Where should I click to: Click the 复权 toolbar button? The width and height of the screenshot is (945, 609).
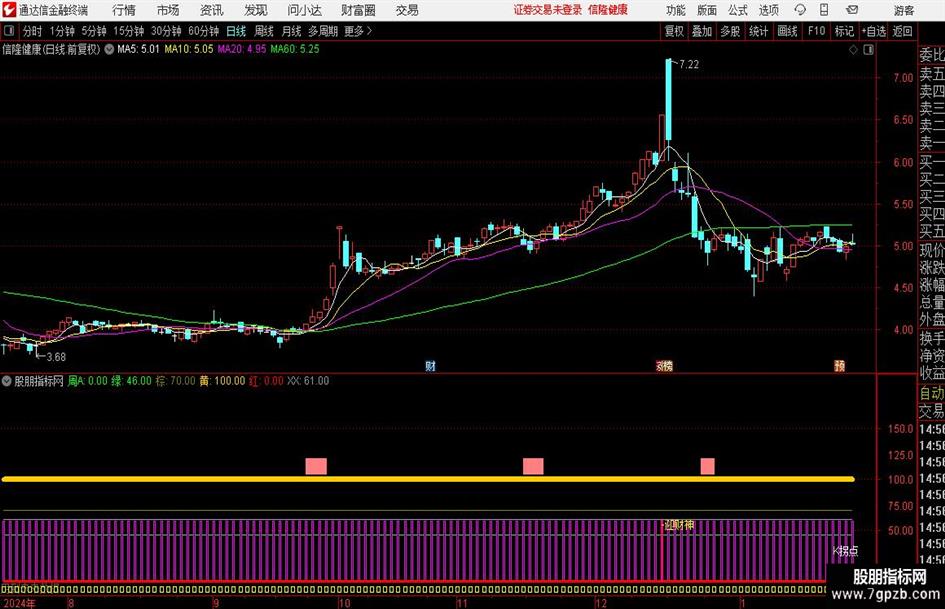(674, 31)
